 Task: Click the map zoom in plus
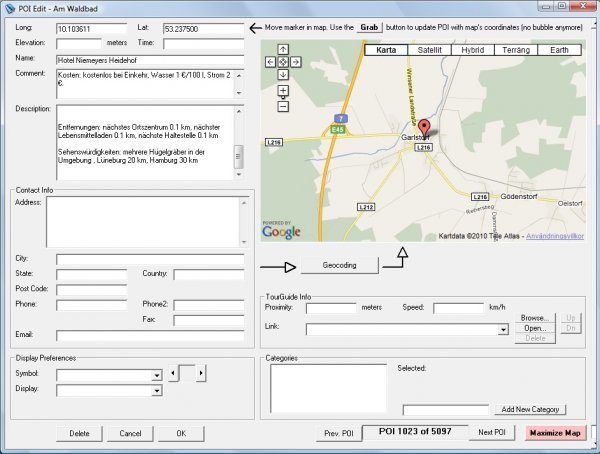tap(283, 91)
